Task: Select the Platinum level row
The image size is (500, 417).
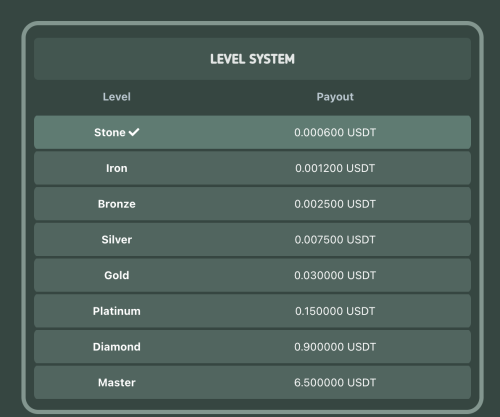Action: coord(252,311)
